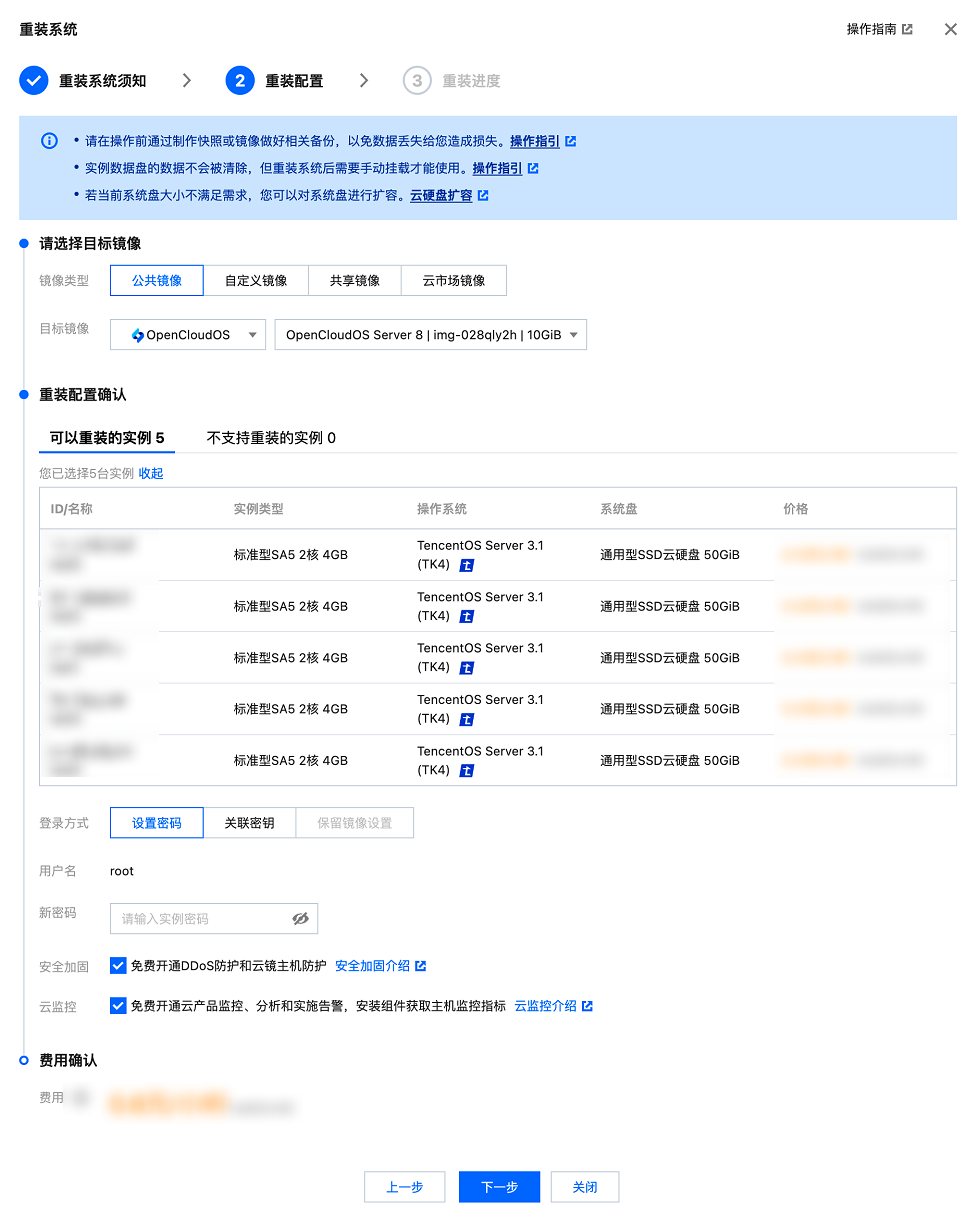
Task: Click TencentOS icon in second instance row
Action: click(467, 616)
